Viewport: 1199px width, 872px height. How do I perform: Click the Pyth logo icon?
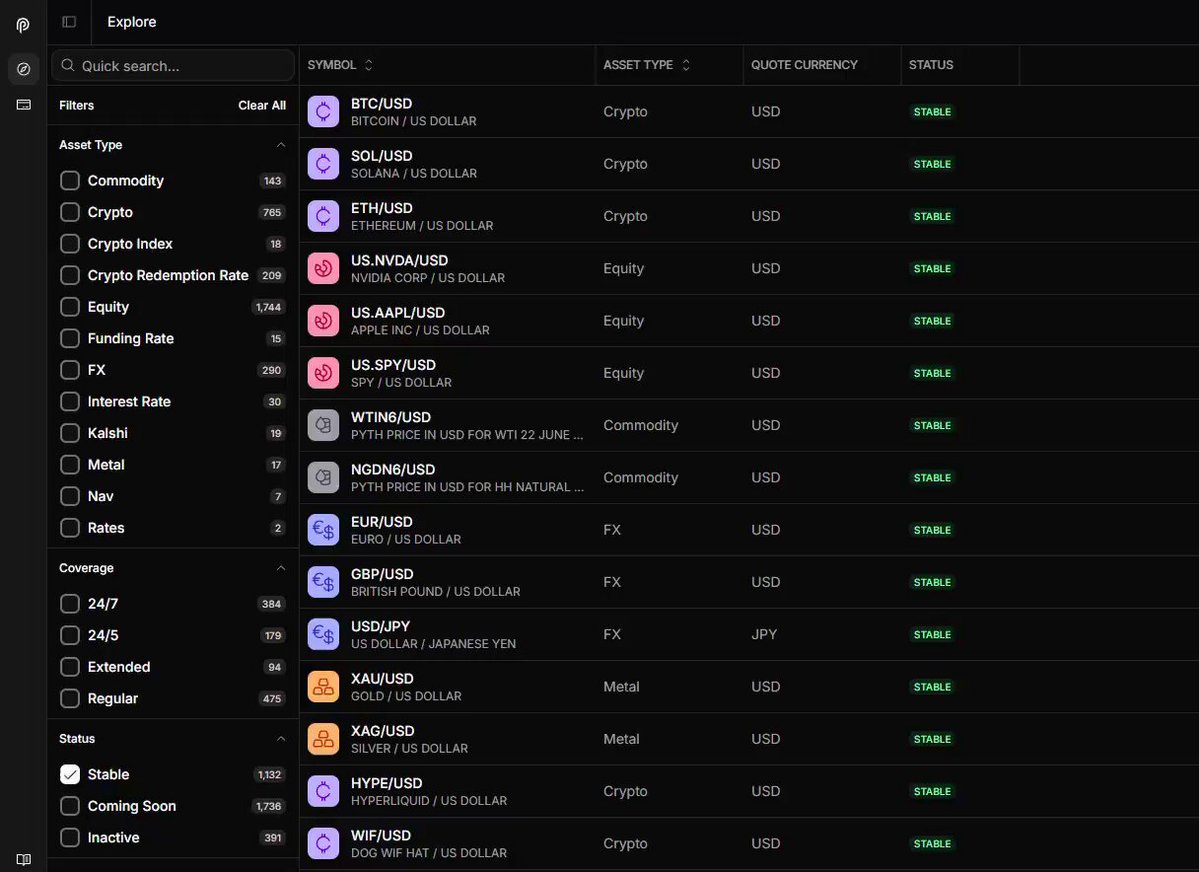pyautogui.click(x=23, y=24)
